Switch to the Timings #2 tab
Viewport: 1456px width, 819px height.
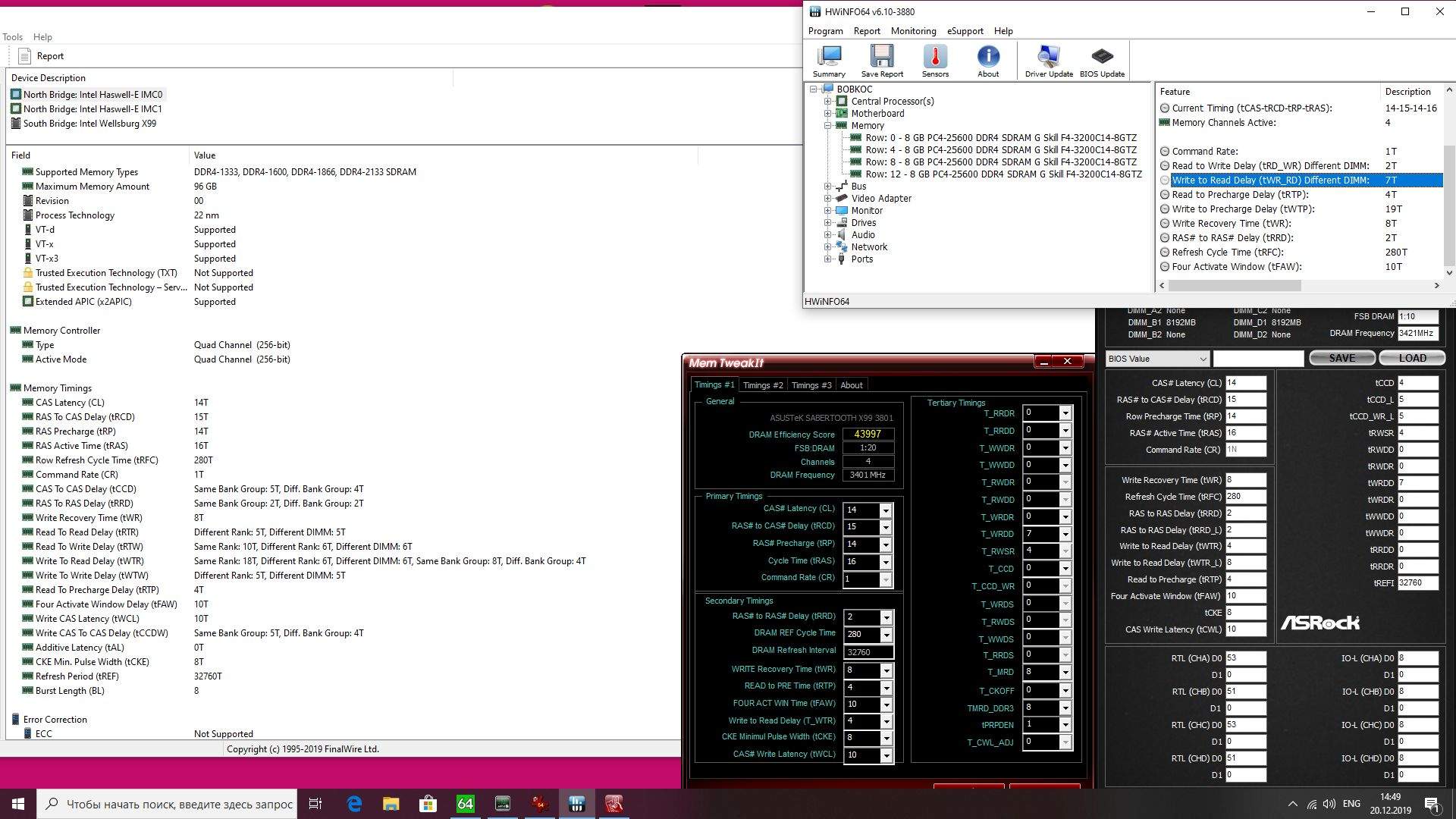point(762,385)
